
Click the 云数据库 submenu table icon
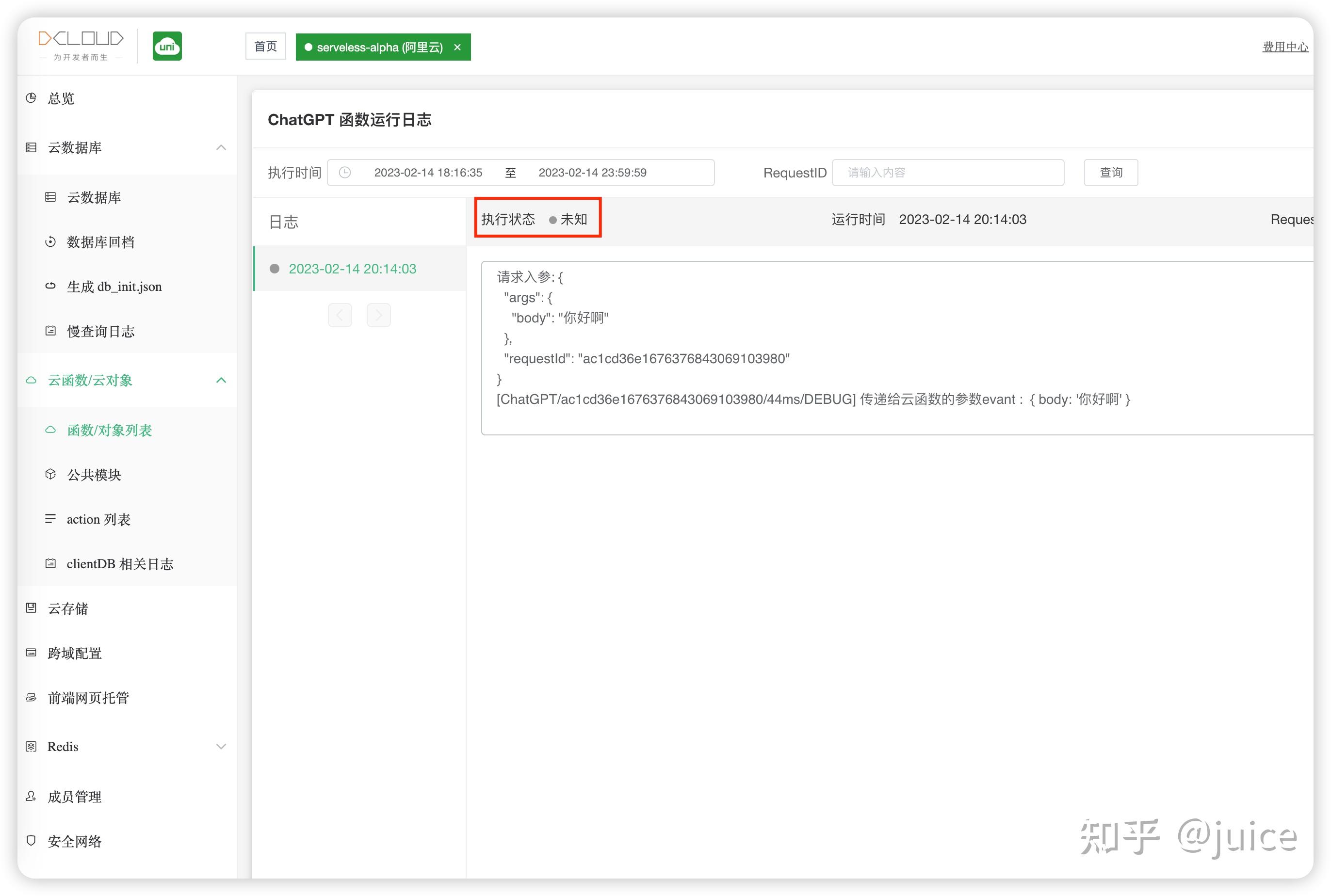click(50, 197)
